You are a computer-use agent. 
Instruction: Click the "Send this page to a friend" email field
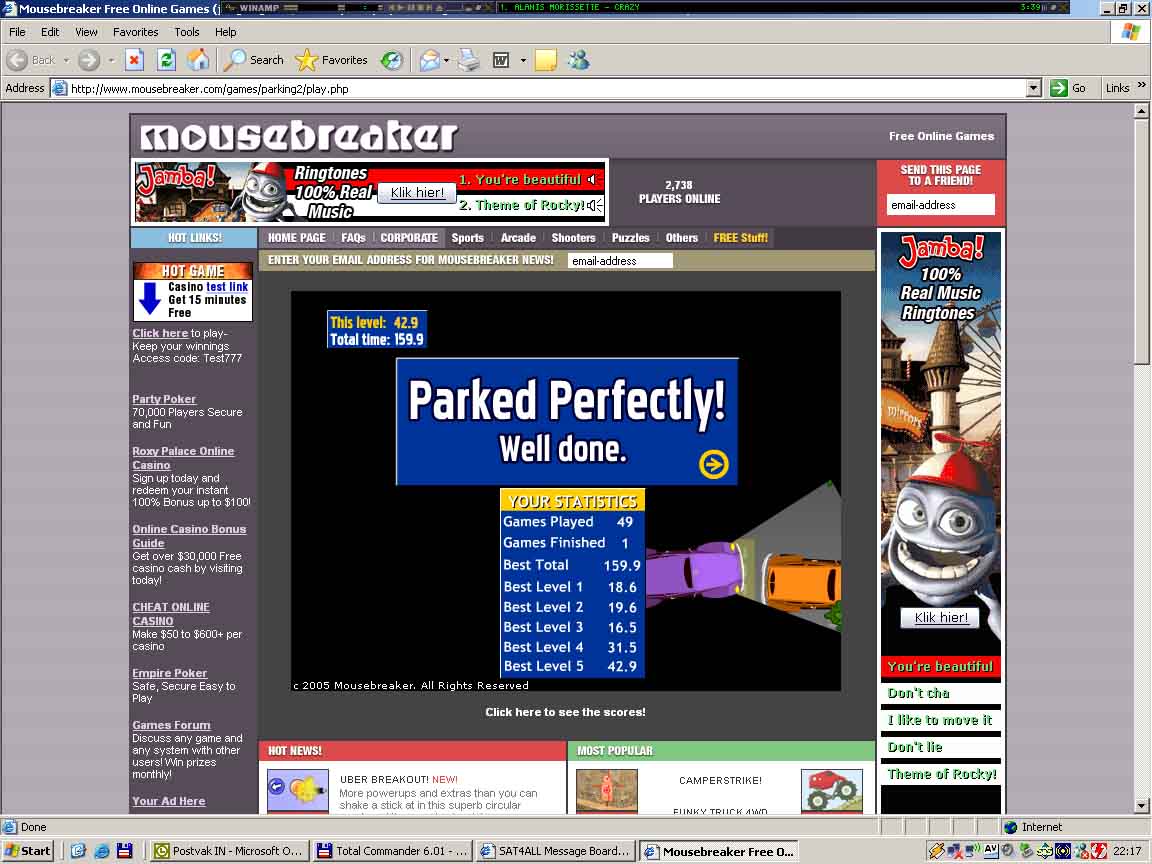(x=940, y=205)
